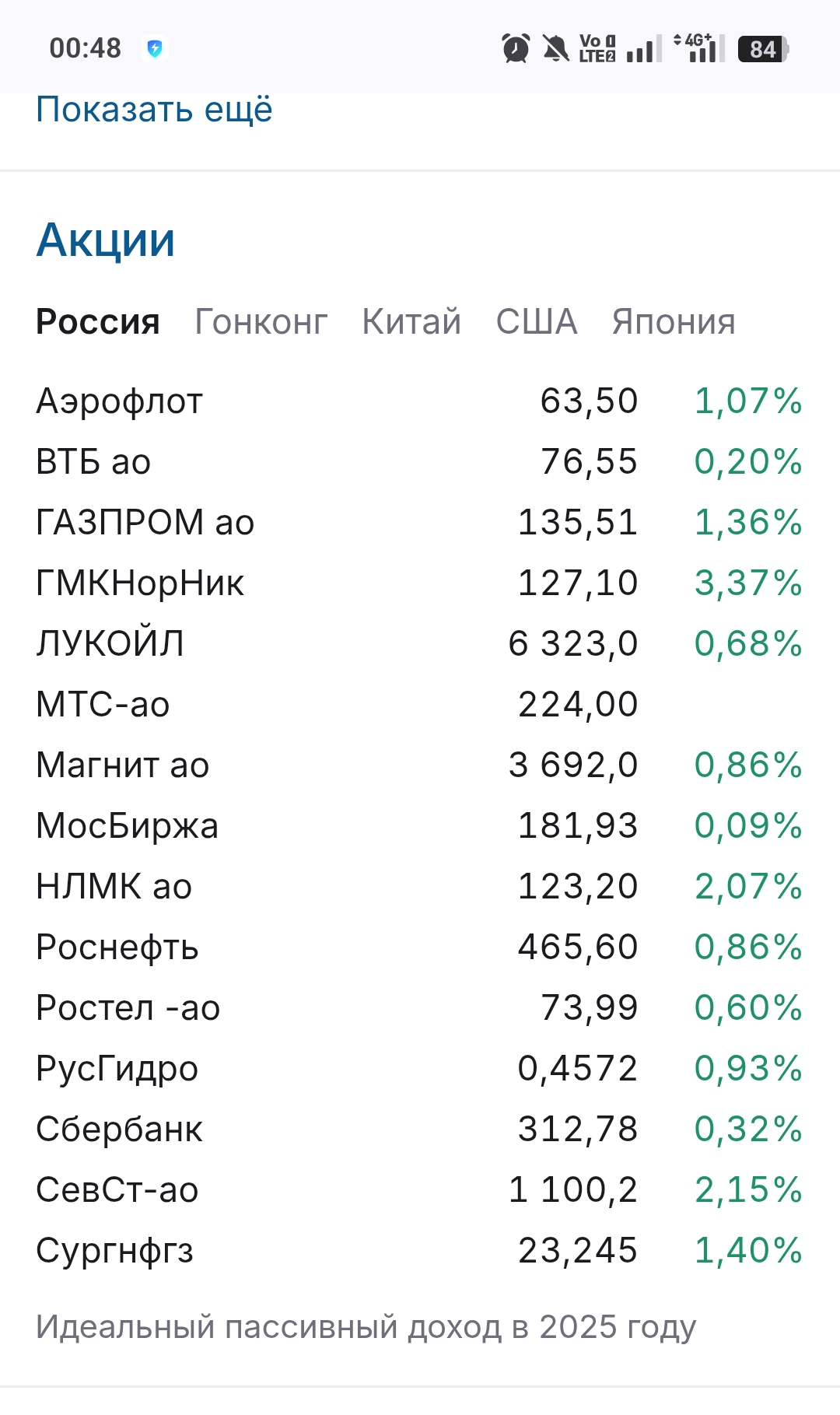Open the МосБиржа stock quote

point(128,826)
